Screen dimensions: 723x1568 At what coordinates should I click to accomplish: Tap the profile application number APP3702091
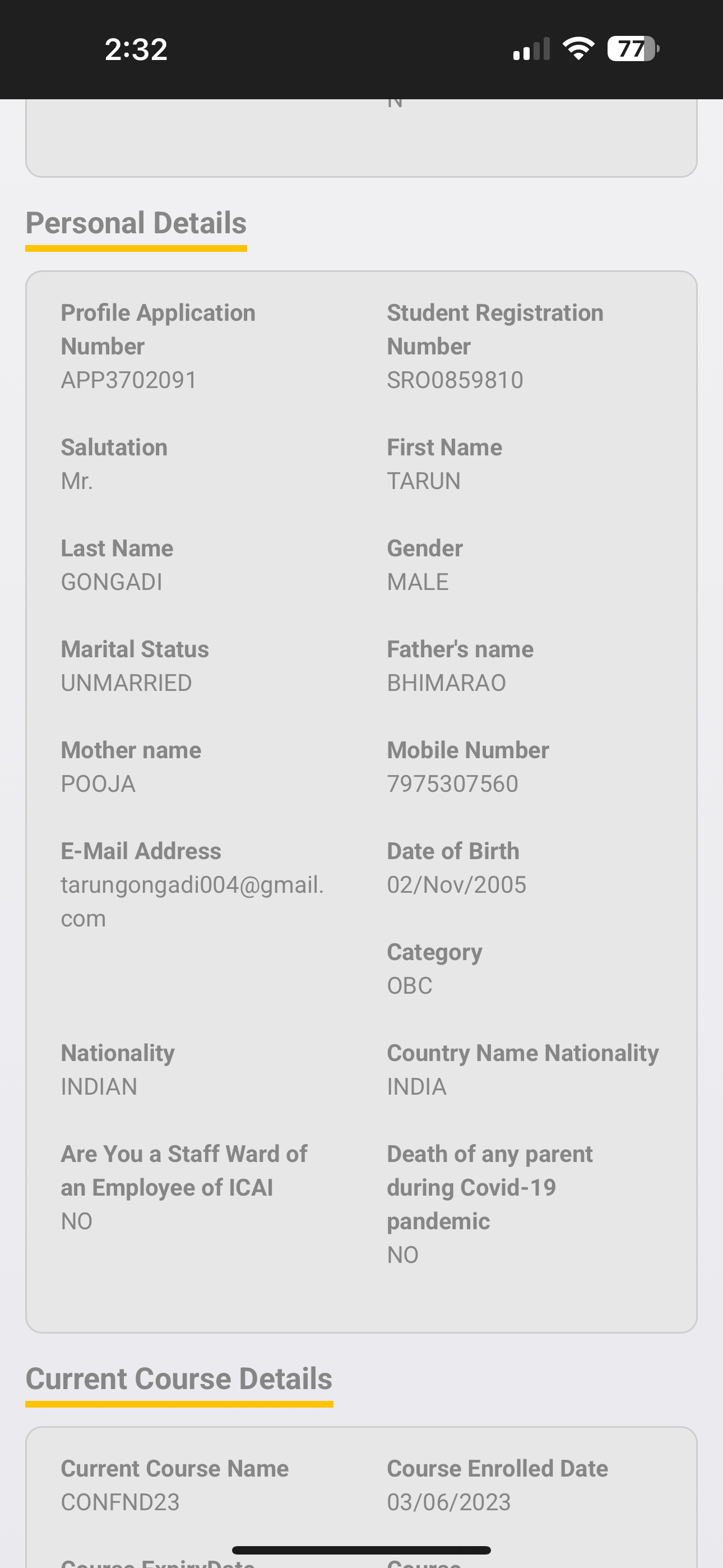(x=129, y=380)
